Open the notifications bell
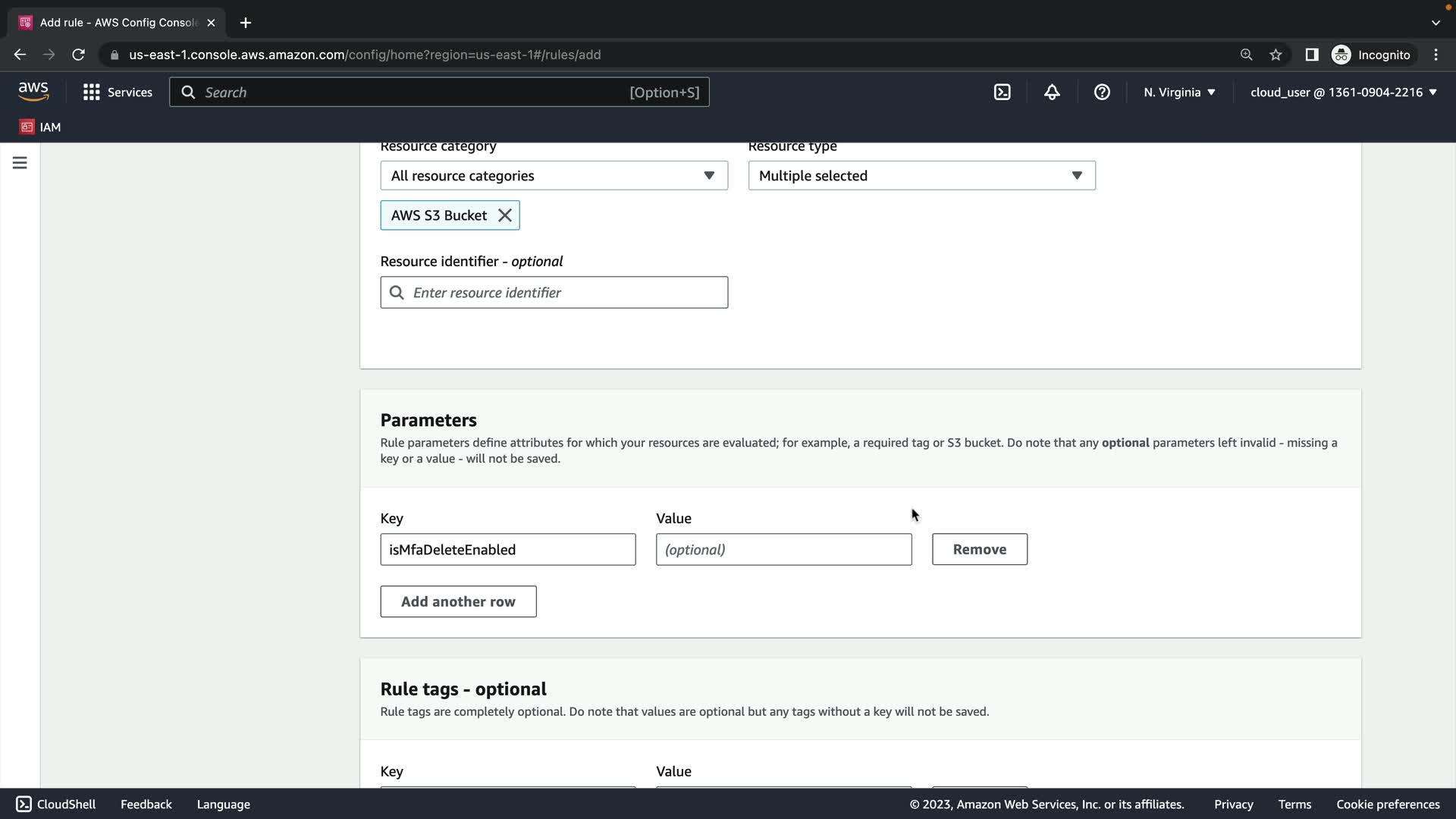This screenshot has width=1456, height=819. [1052, 93]
